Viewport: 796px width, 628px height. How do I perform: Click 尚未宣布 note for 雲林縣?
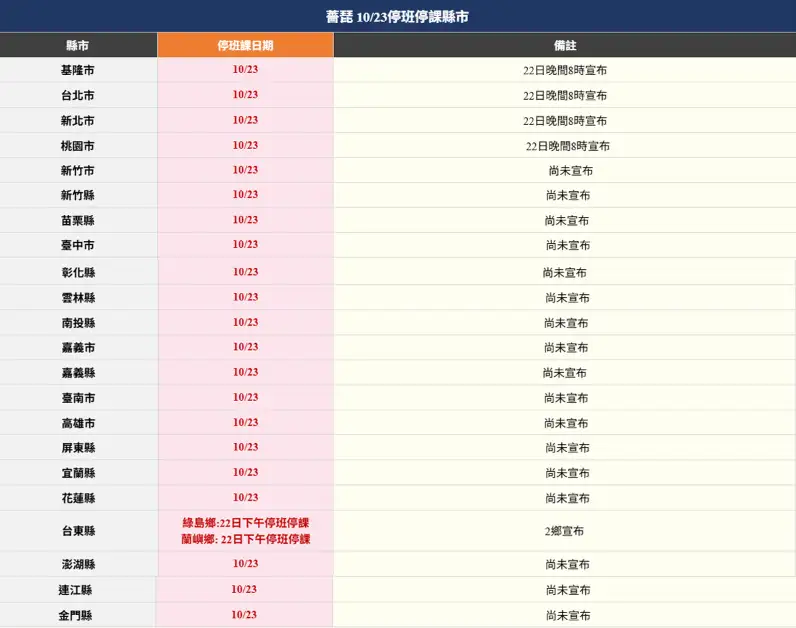(568, 298)
